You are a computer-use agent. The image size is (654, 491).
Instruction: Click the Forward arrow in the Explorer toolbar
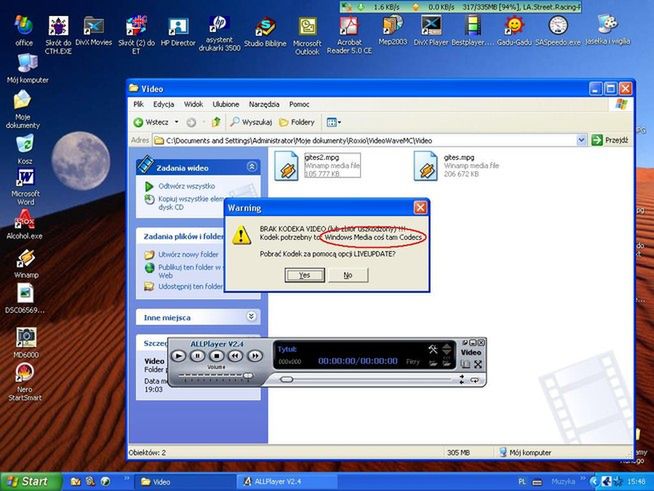click(x=191, y=122)
